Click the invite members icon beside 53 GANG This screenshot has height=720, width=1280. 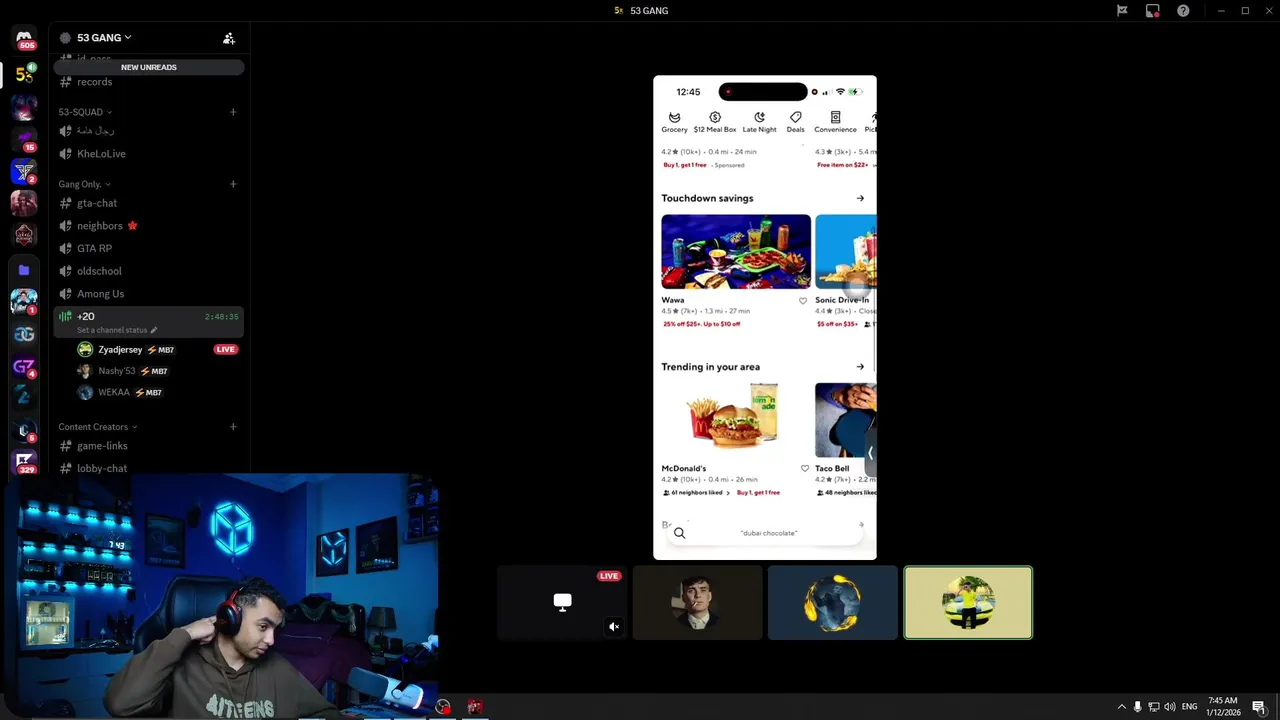pyautogui.click(x=229, y=38)
